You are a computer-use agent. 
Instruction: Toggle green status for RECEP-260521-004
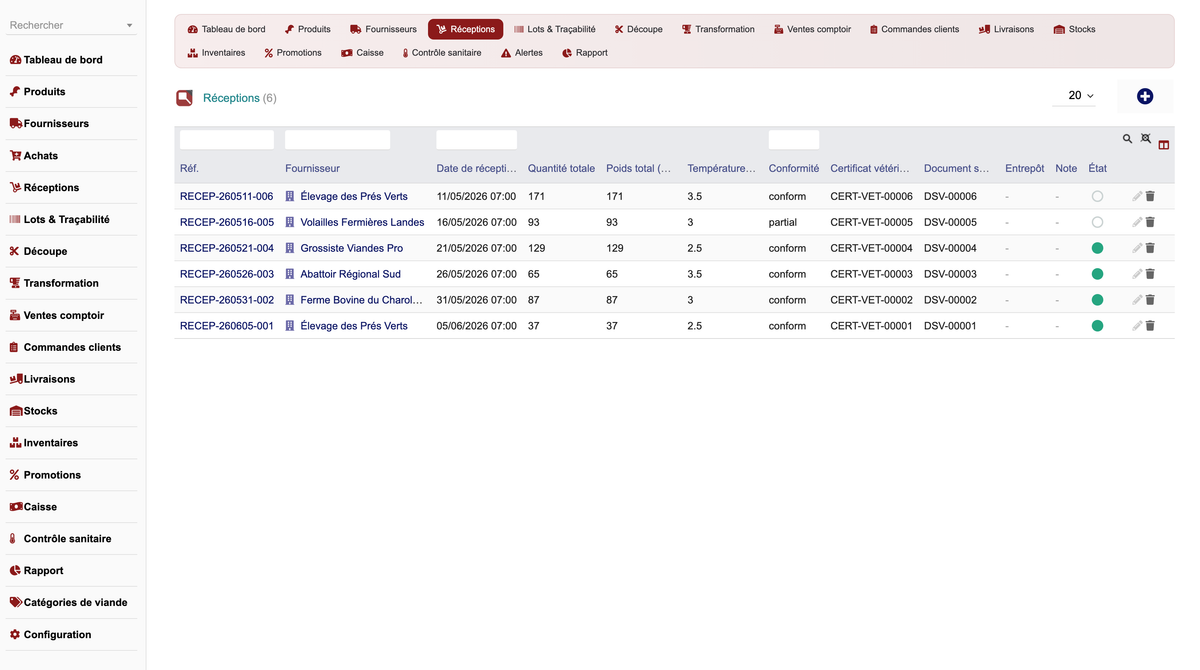[x=1097, y=248]
